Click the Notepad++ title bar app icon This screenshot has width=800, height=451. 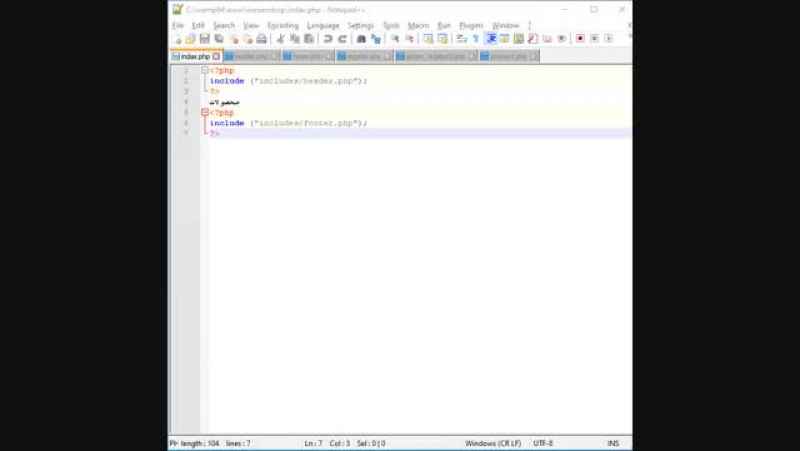[x=177, y=10]
